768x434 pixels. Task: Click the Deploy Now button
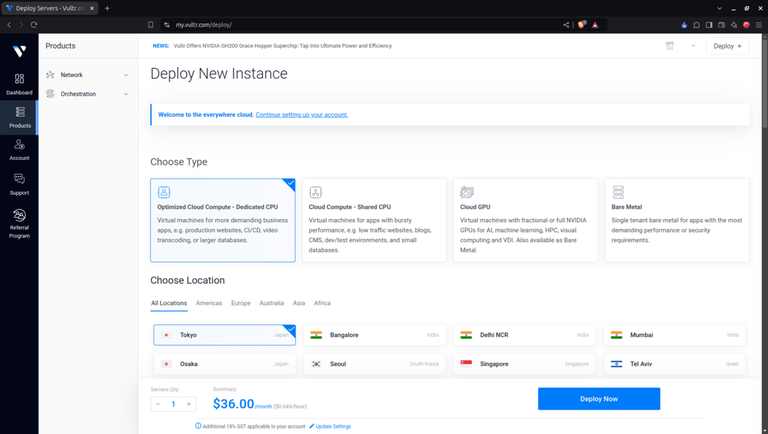599,399
